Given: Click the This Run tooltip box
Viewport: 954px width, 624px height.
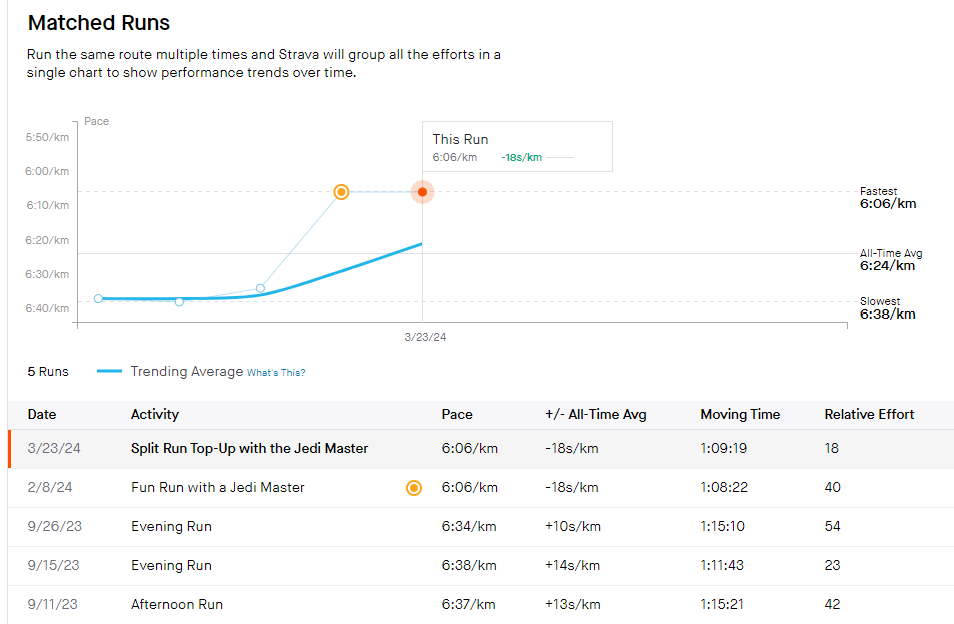Looking at the screenshot, I should click(x=516, y=147).
